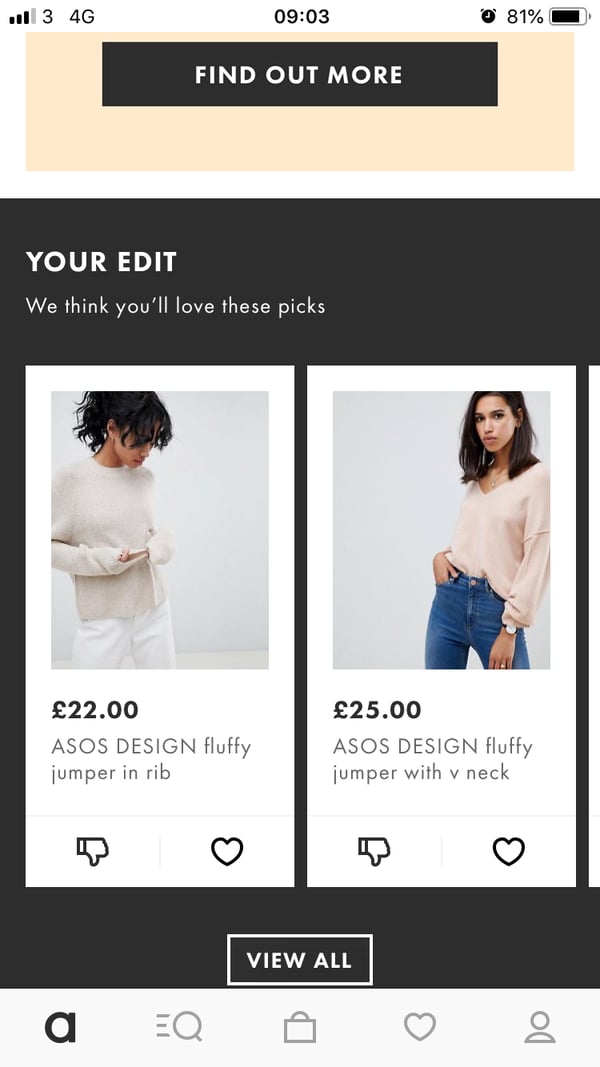This screenshot has width=600, height=1067.
Task: Save the £25.00 v neck jumper with heart
Action: [x=509, y=851]
